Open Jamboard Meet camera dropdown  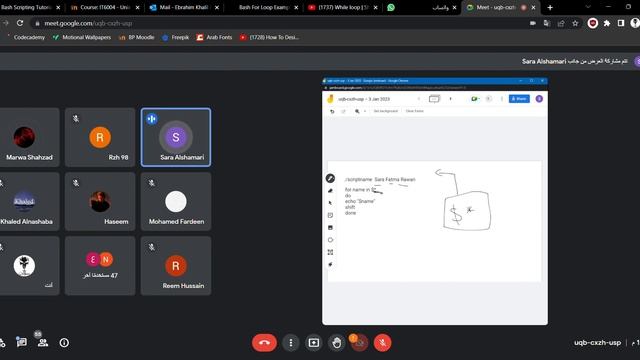coord(475,99)
